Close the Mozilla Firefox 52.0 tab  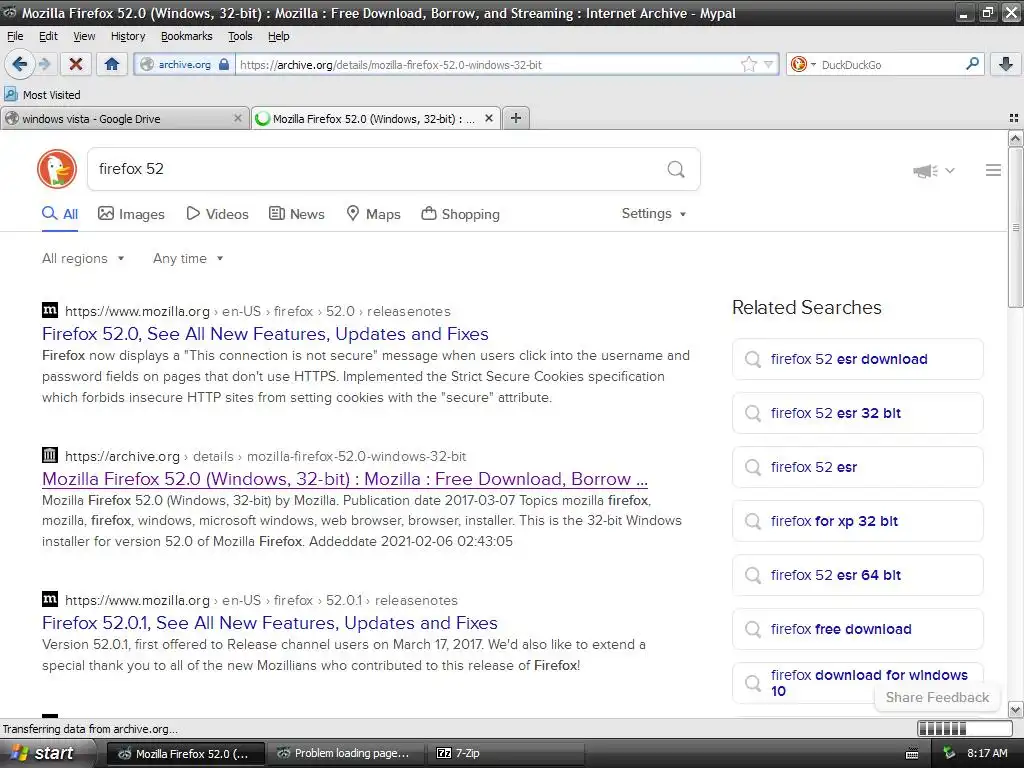(488, 118)
